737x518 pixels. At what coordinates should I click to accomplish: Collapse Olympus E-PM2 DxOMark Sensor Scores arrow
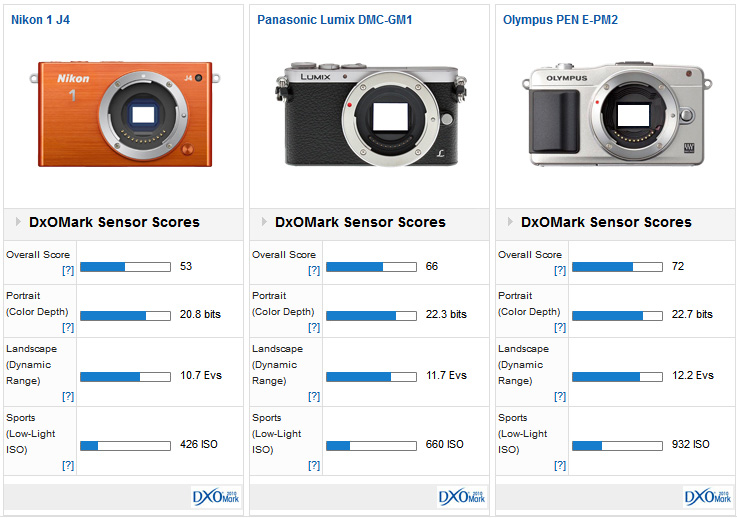point(510,221)
